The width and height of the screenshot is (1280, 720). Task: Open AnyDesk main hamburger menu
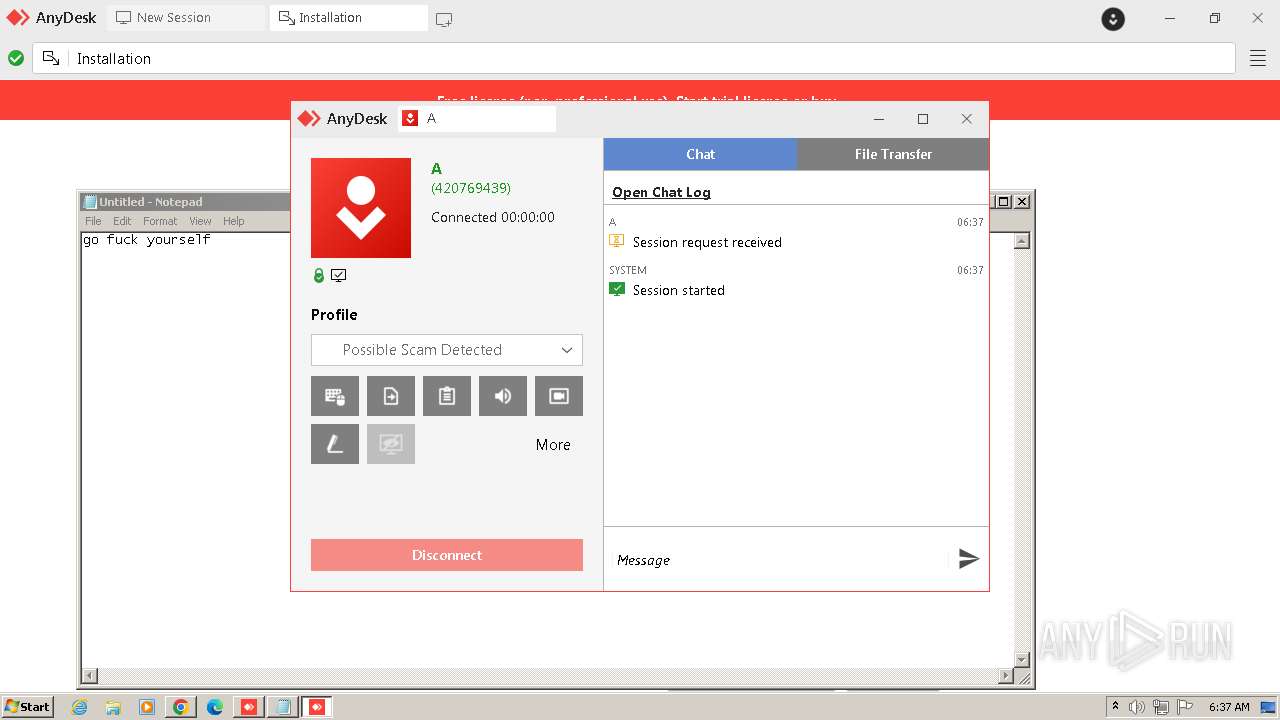point(1258,58)
